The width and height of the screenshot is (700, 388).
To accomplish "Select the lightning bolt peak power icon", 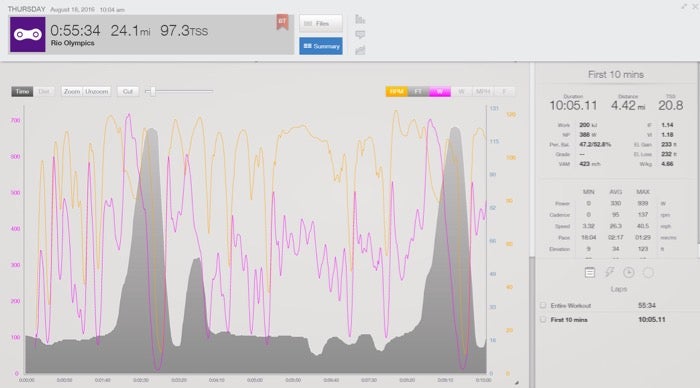I will (609, 272).
